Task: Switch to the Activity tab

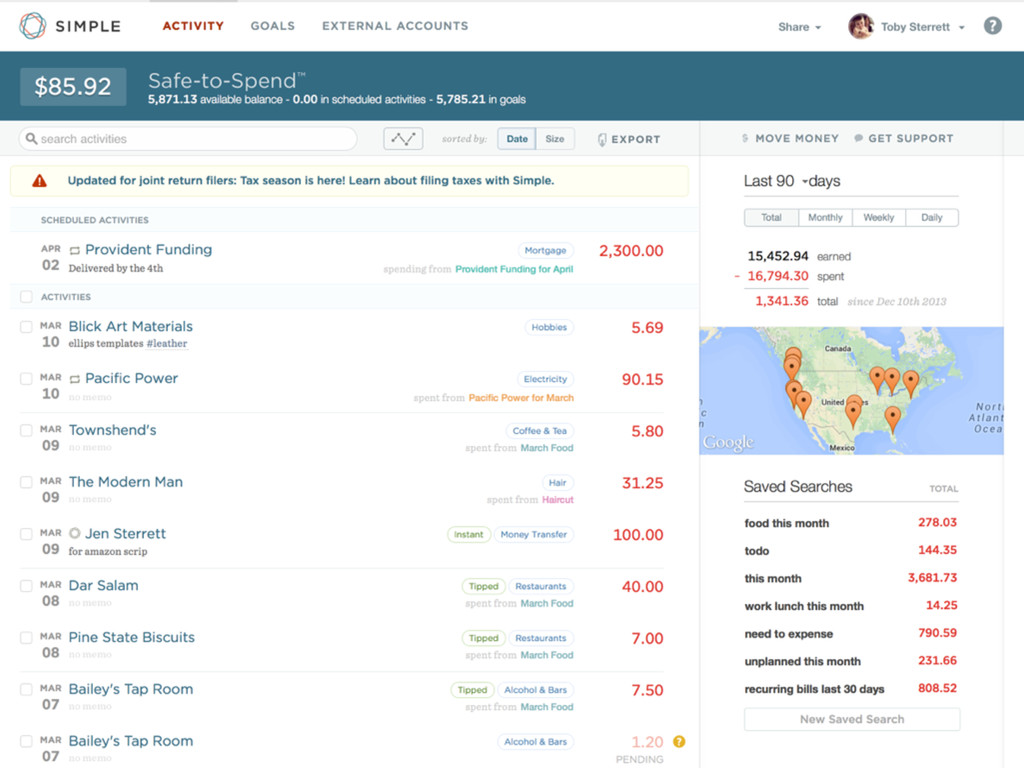Action: pos(193,26)
